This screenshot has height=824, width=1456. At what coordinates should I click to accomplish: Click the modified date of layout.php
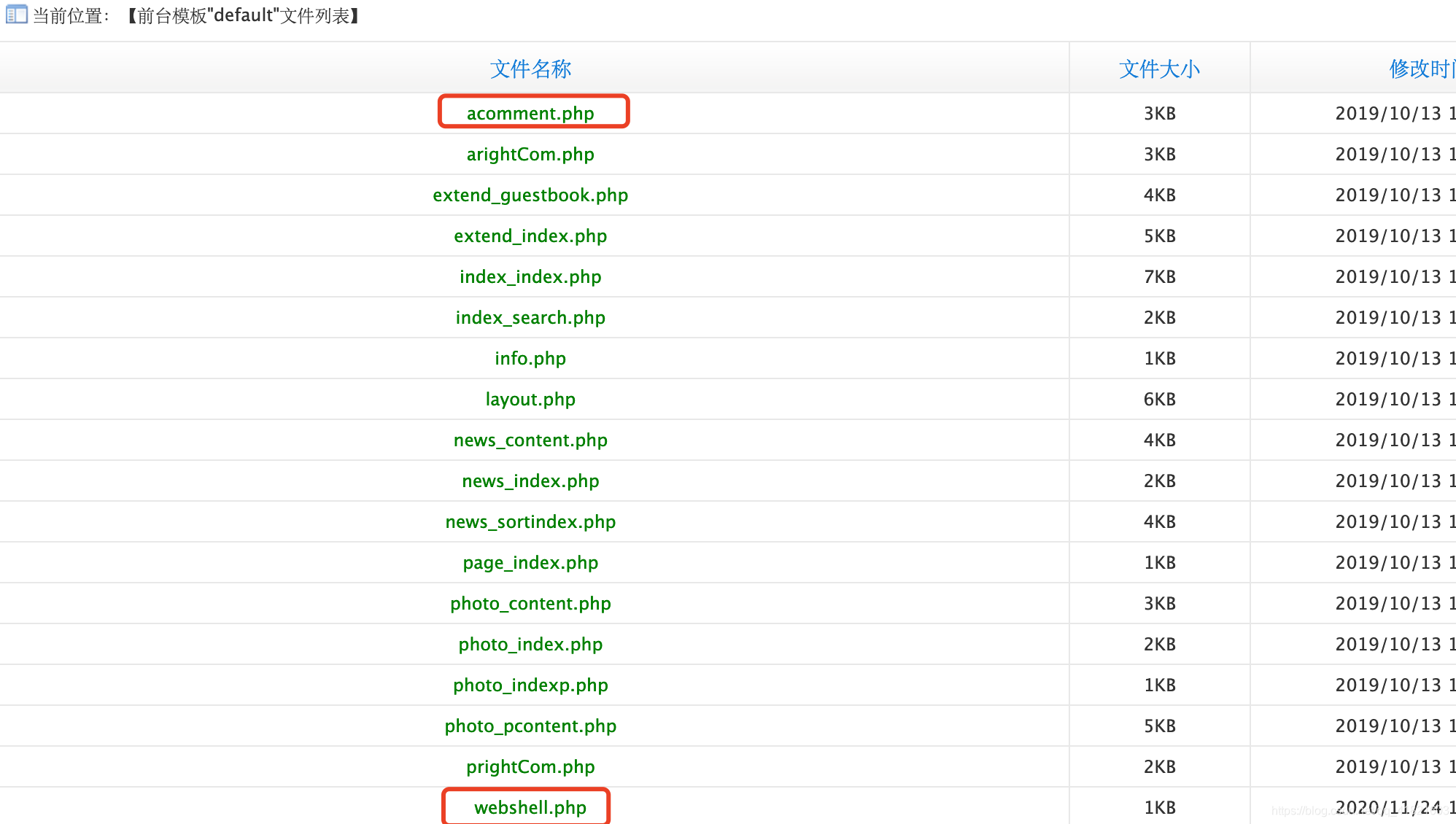(x=1395, y=399)
